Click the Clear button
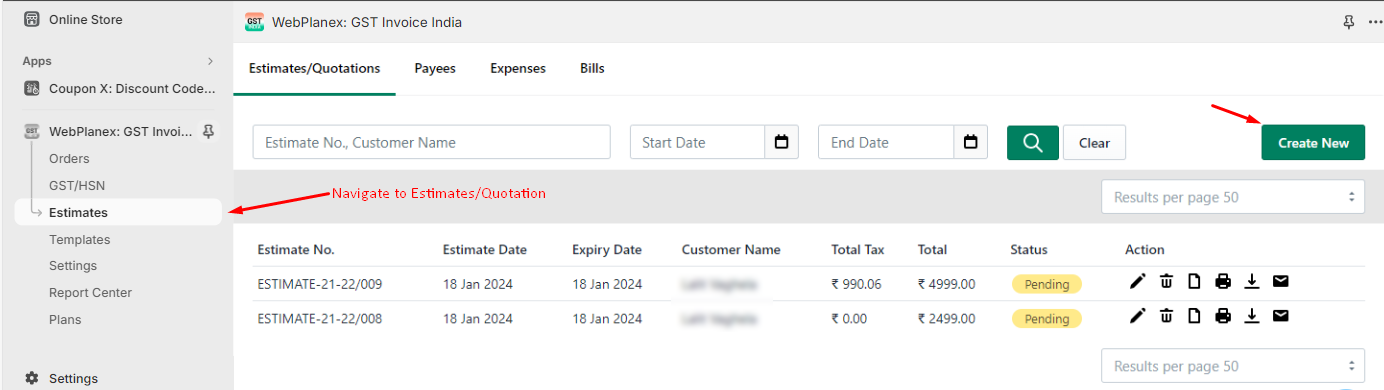1384x390 pixels. click(1094, 142)
